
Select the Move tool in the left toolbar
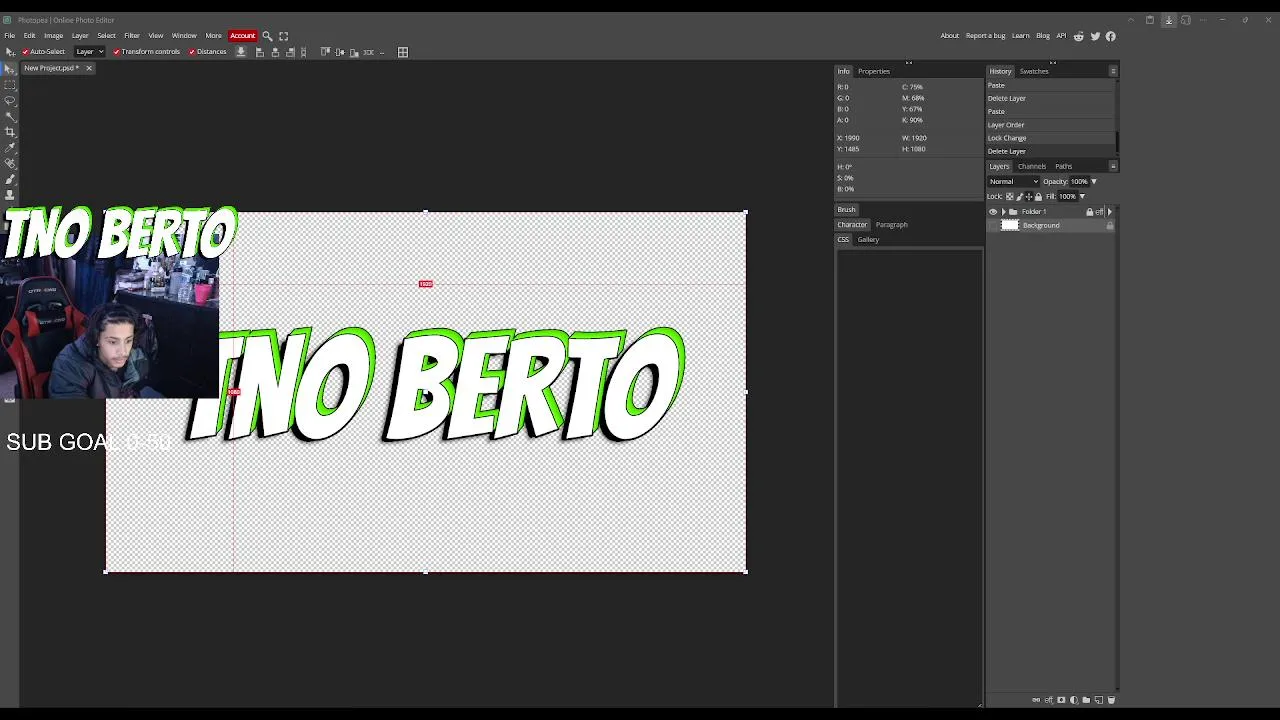pos(10,68)
